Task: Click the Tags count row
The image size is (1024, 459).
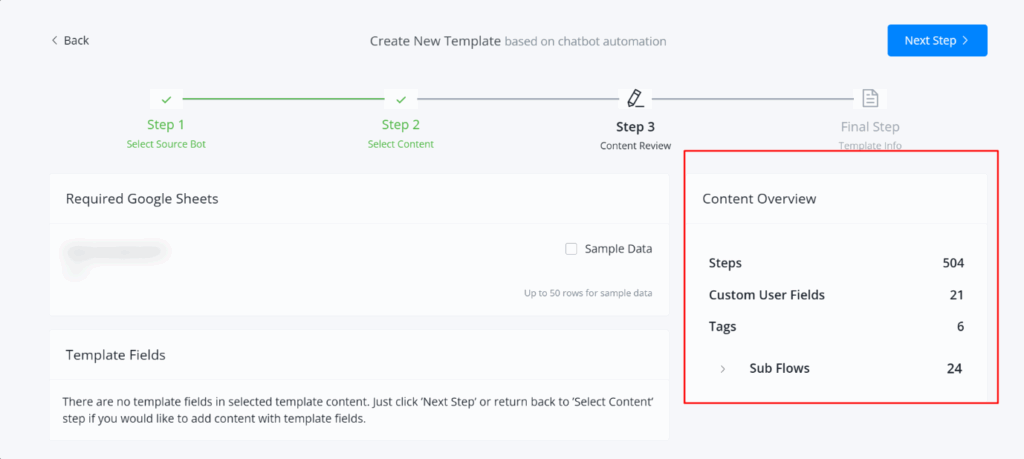Action: coord(835,326)
